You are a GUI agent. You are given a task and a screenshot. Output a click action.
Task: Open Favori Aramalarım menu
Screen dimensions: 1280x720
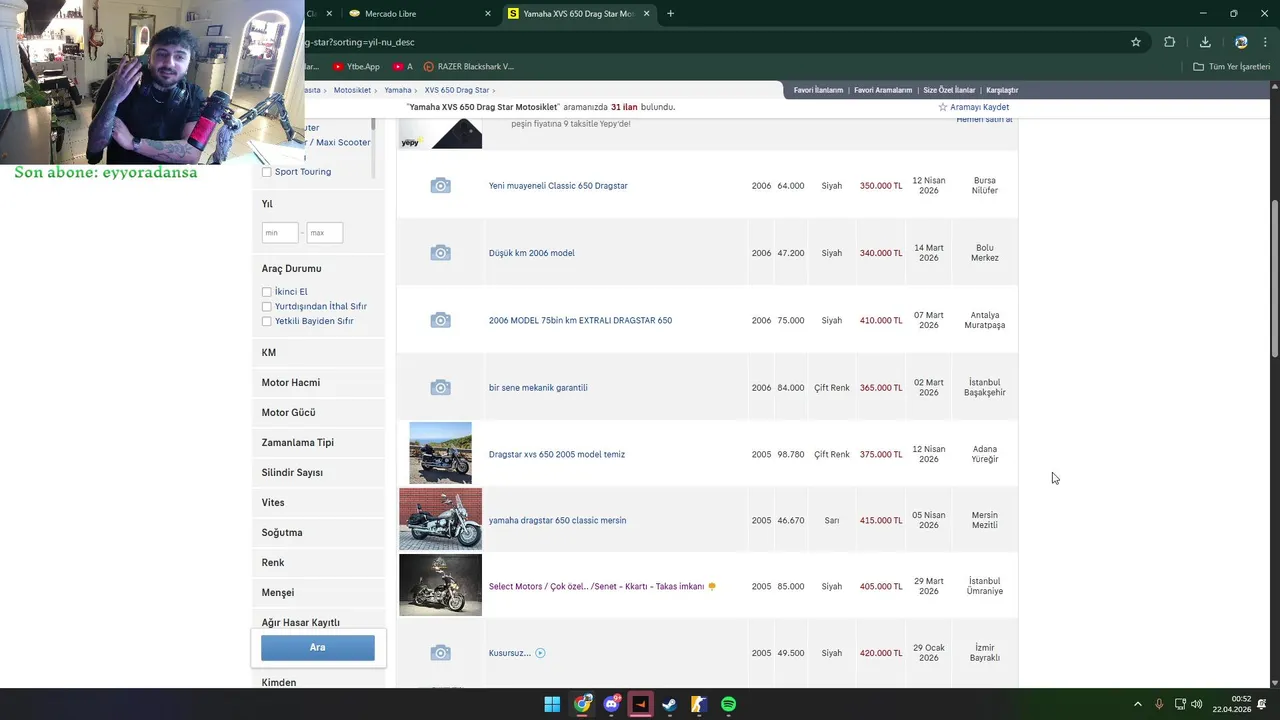(x=883, y=90)
